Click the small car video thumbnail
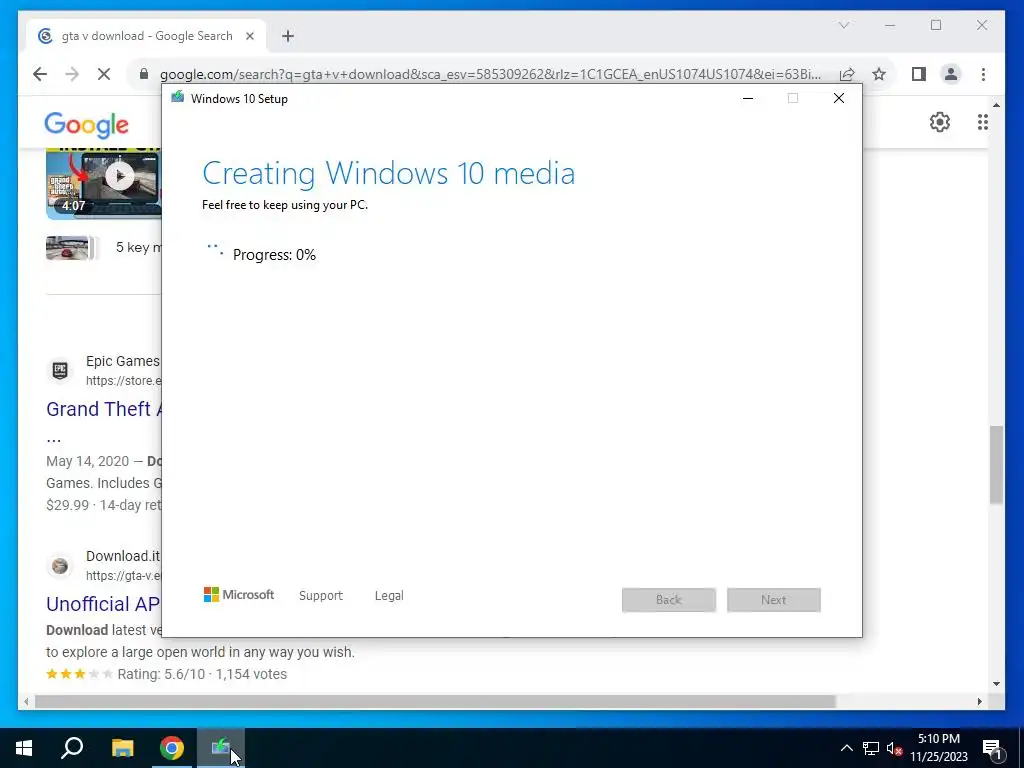 pos(67,248)
